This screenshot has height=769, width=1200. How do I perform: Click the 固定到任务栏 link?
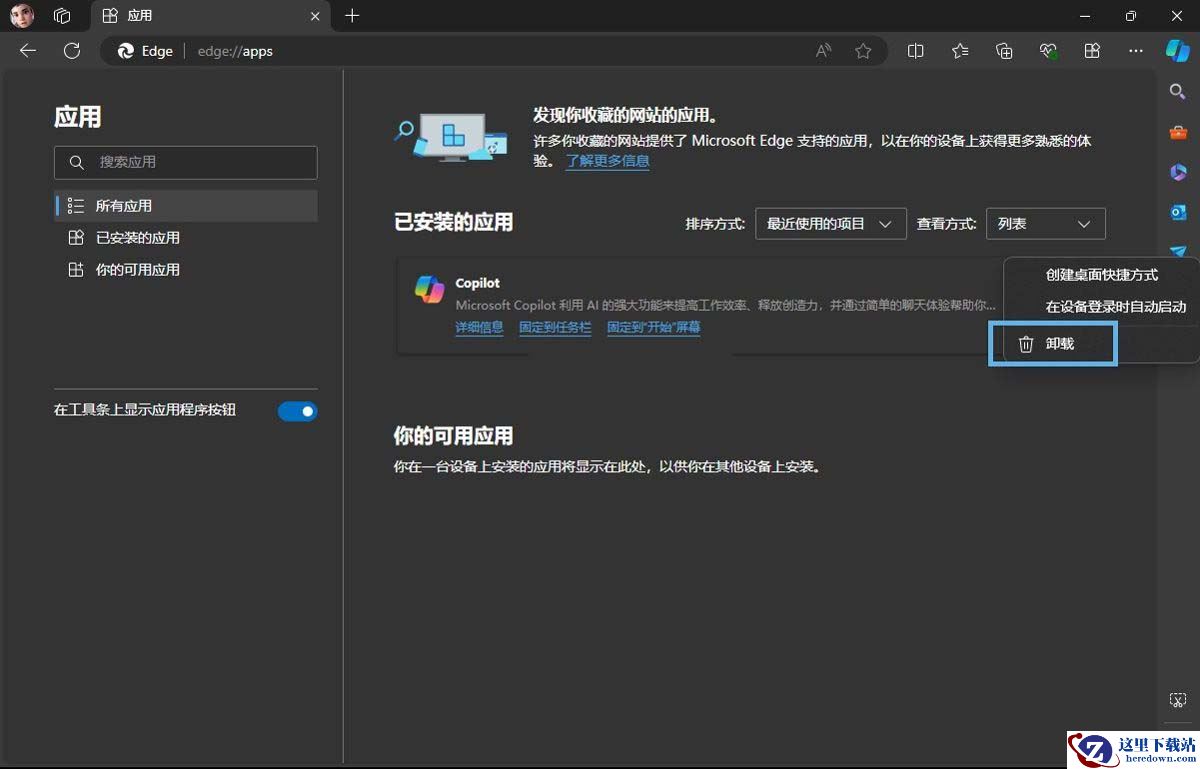click(555, 328)
